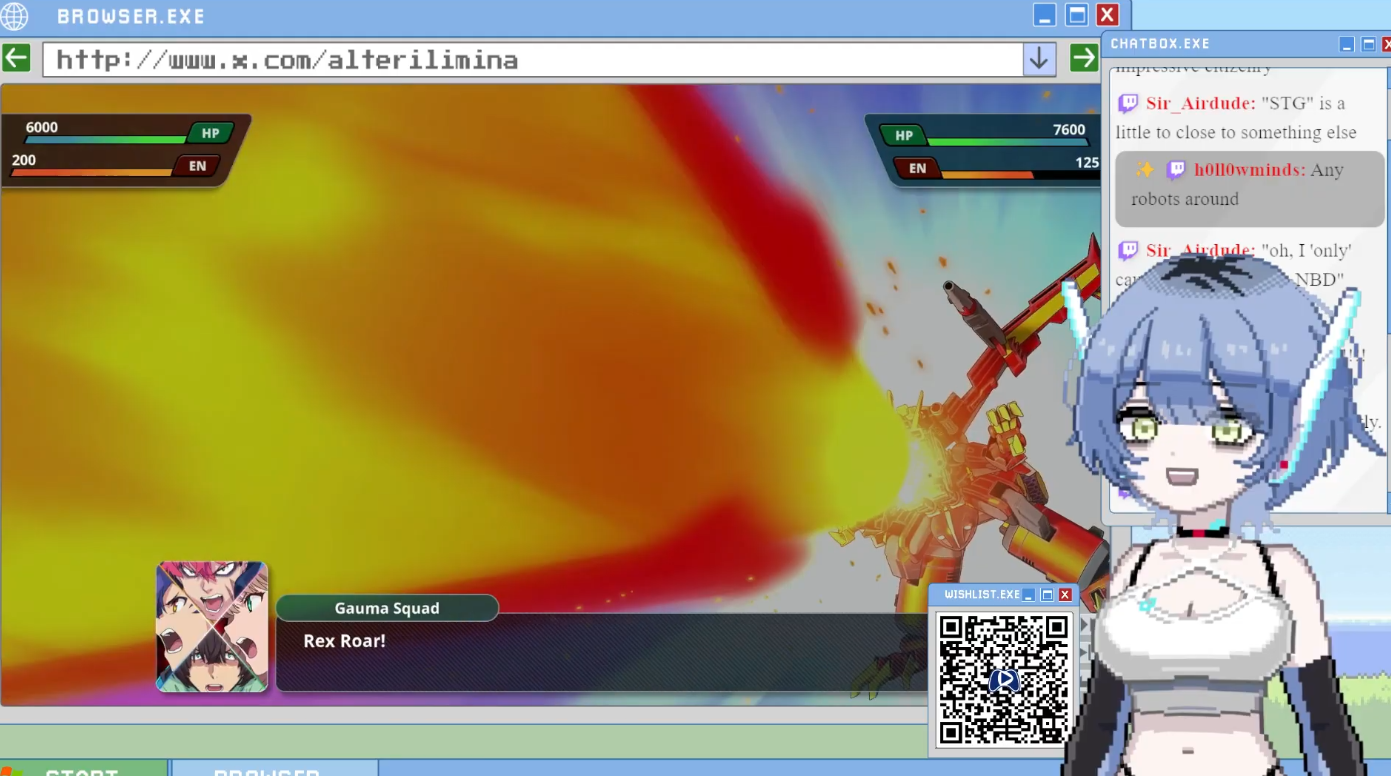Click the START button on the taskbar

click(x=84, y=768)
